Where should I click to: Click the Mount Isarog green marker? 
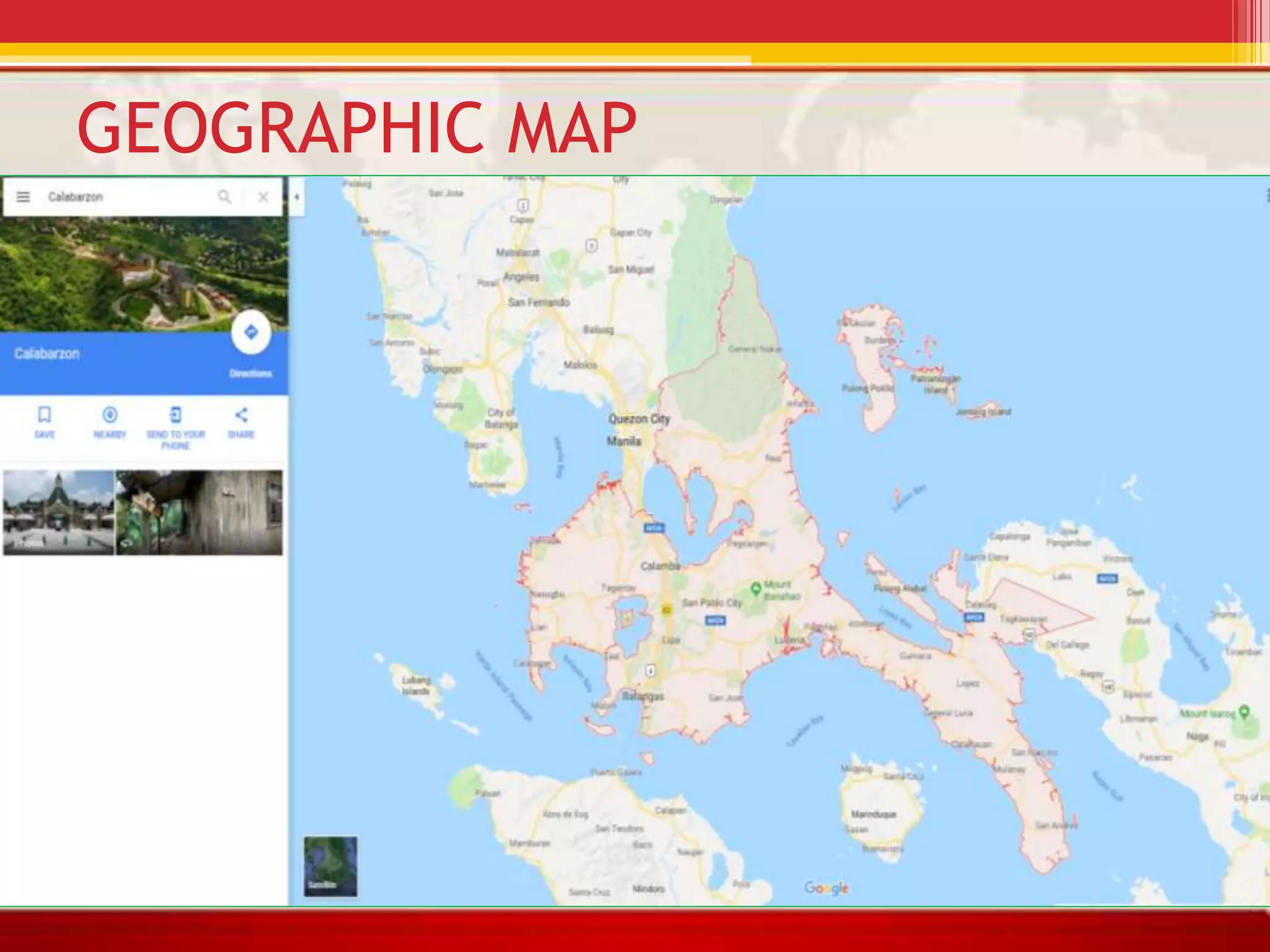1244,712
